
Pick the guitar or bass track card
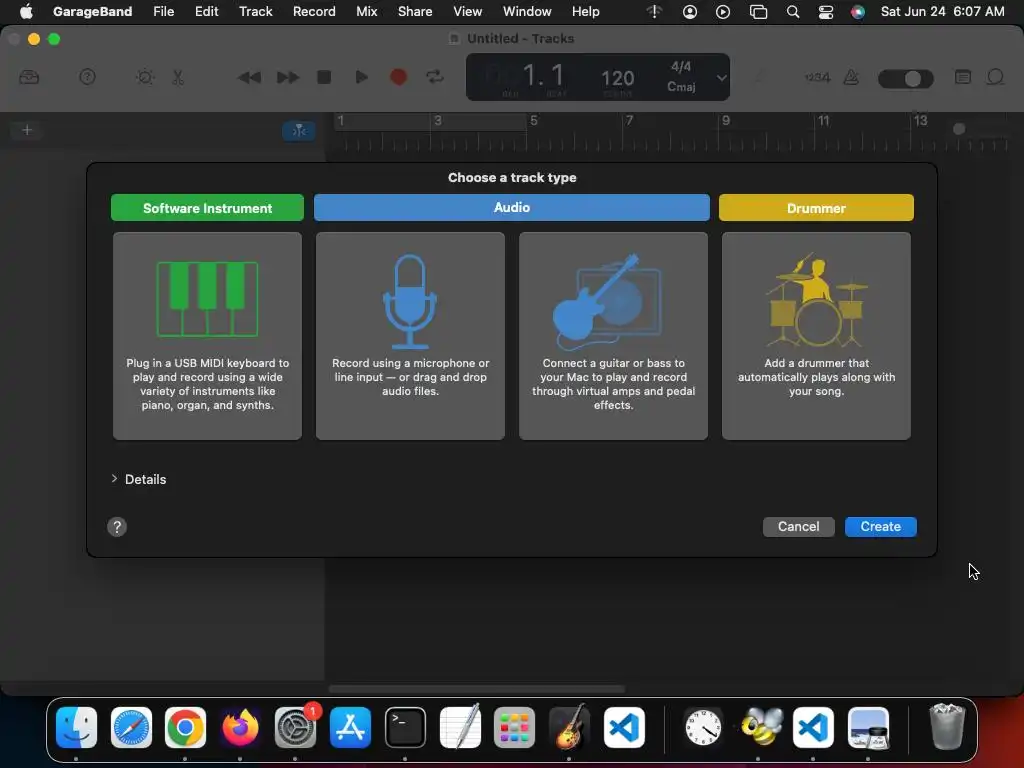[x=613, y=336]
